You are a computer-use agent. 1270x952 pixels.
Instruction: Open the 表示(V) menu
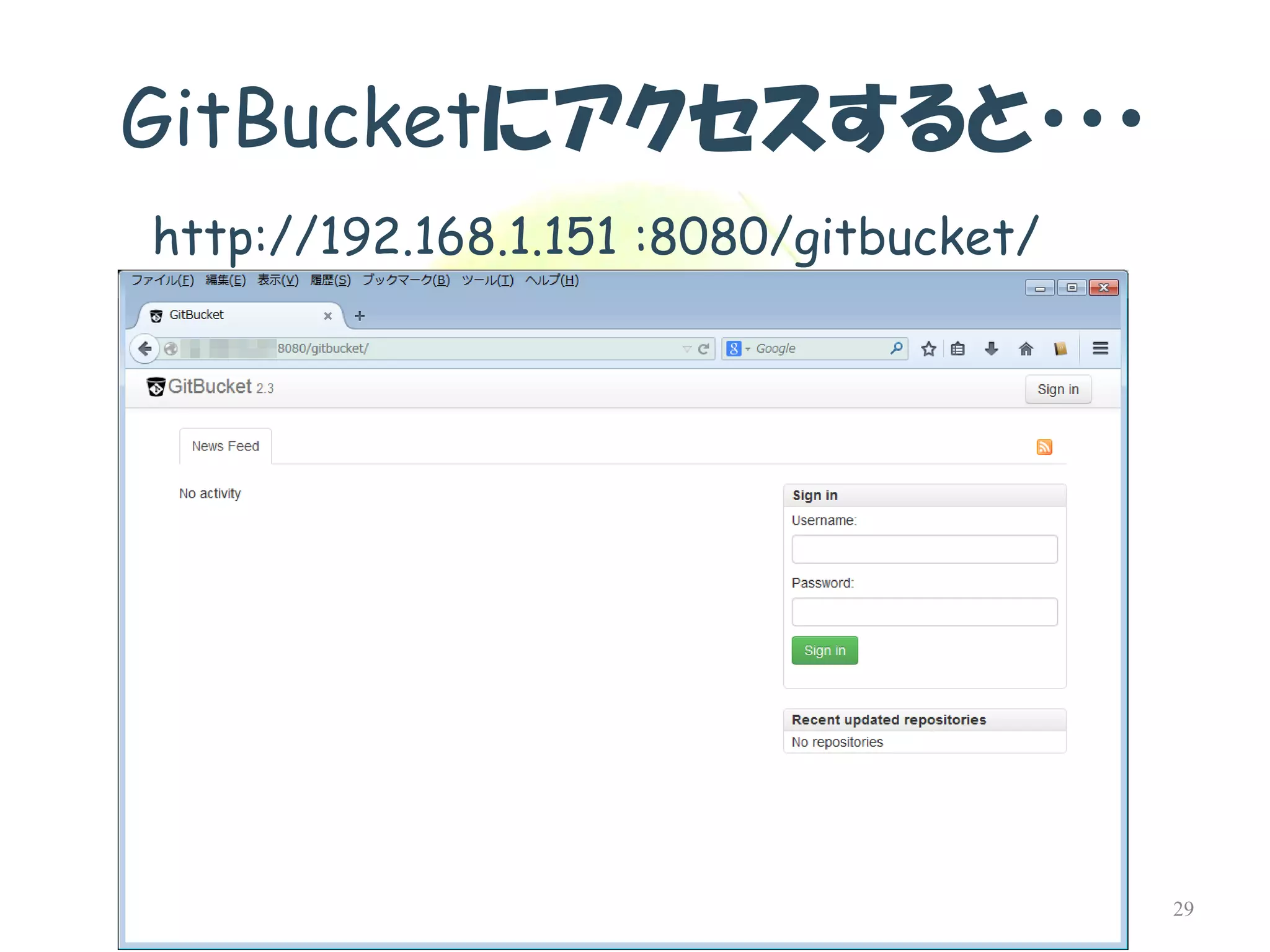[x=278, y=280]
